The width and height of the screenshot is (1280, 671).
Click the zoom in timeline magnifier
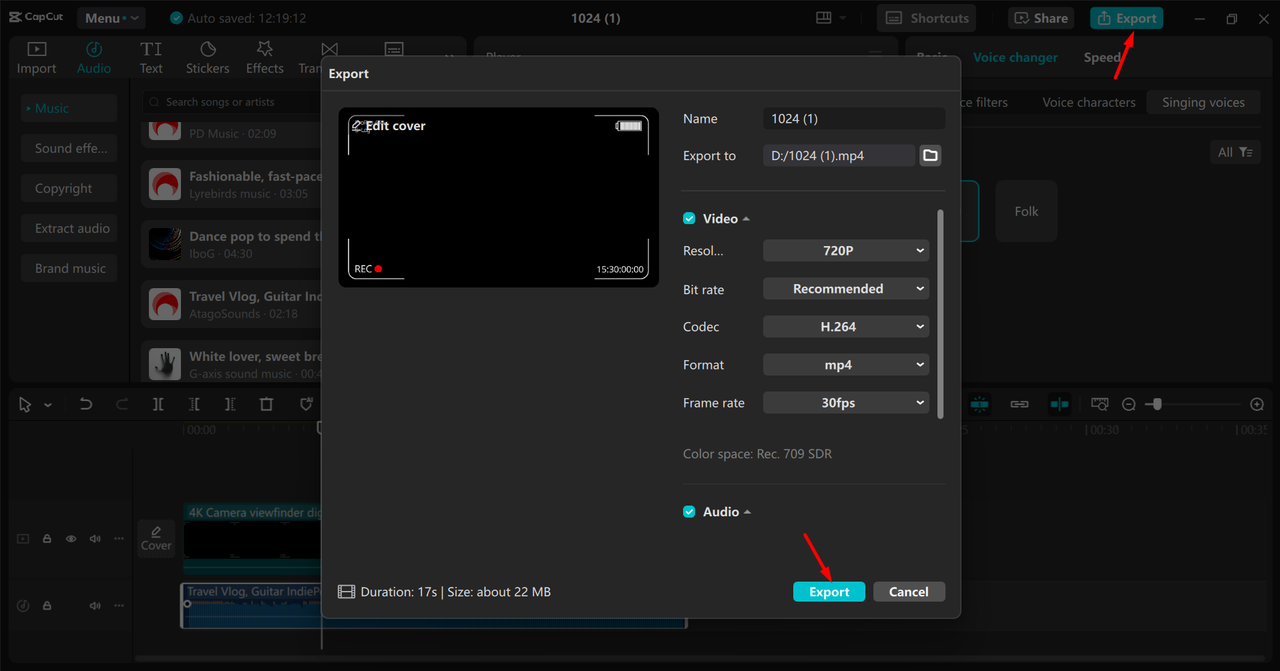[1257, 404]
